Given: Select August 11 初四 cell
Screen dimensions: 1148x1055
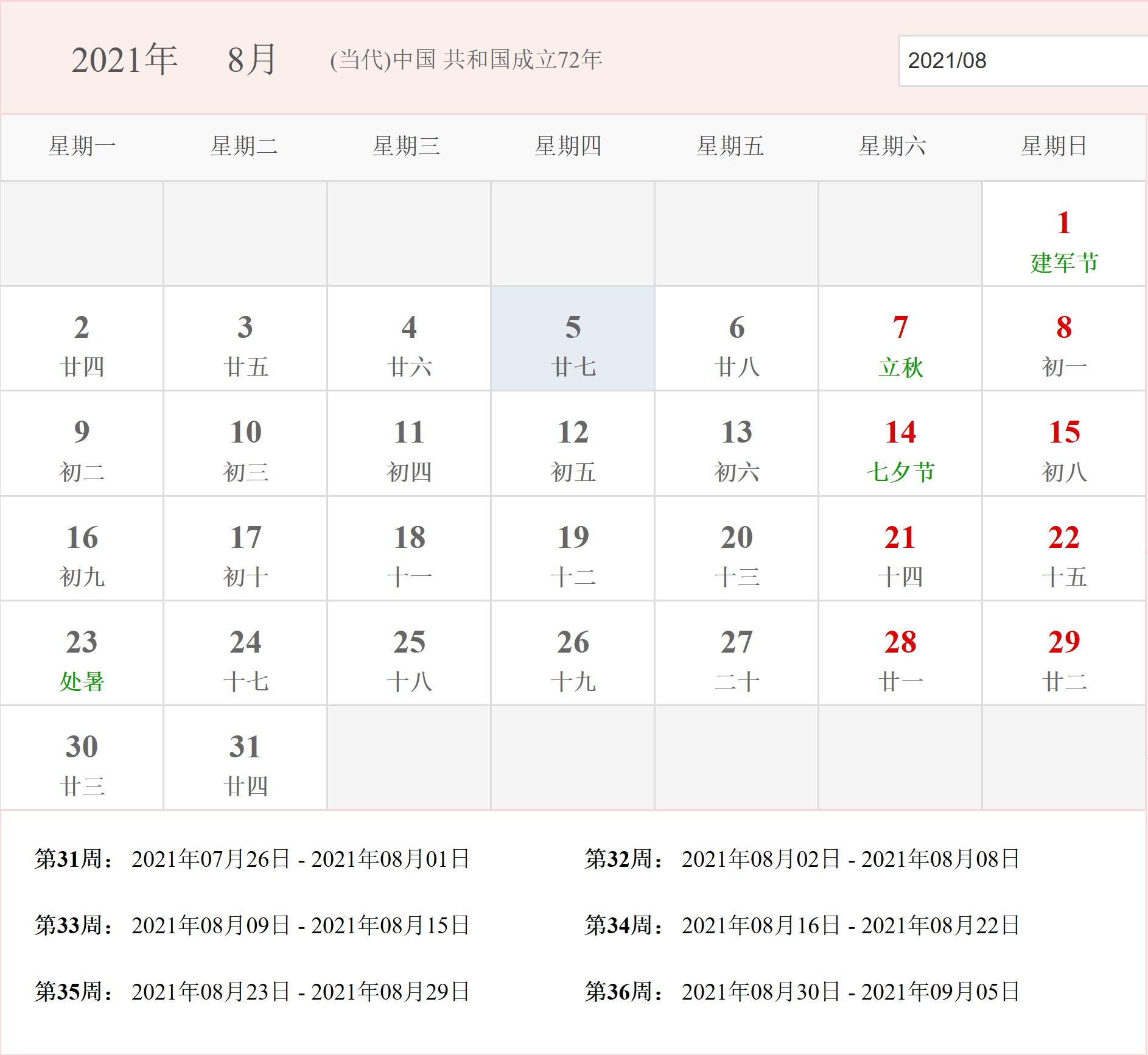Looking at the screenshot, I should [x=409, y=443].
